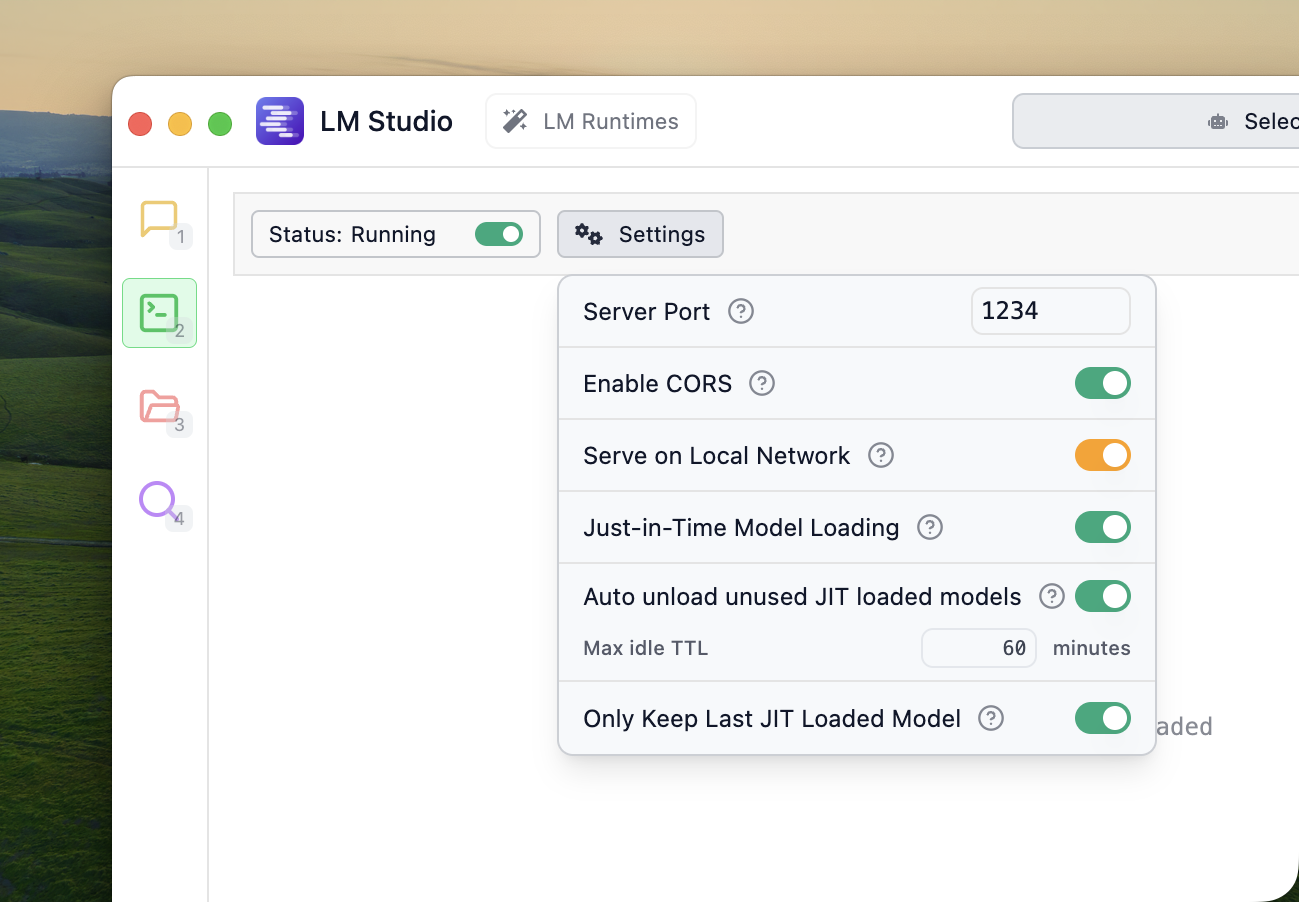Click the Max idle TTL label
The height and width of the screenshot is (902, 1299).
point(646,648)
